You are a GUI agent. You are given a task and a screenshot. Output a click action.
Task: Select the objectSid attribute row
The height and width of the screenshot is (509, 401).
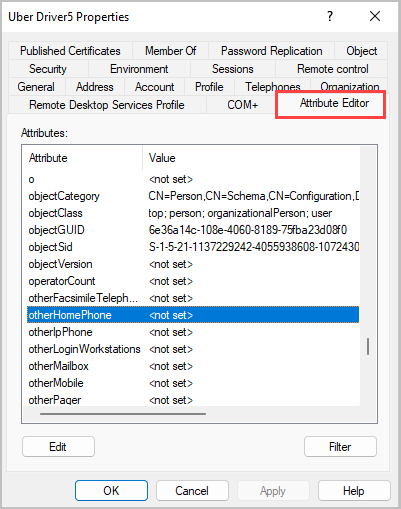click(x=193, y=247)
